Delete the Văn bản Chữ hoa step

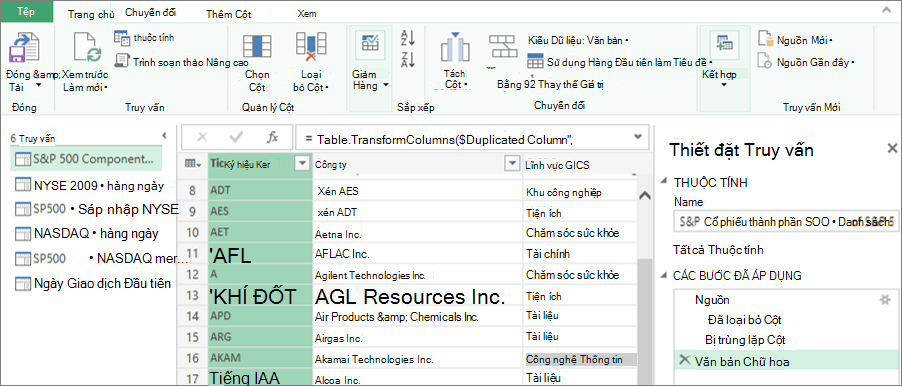point(685,360)
